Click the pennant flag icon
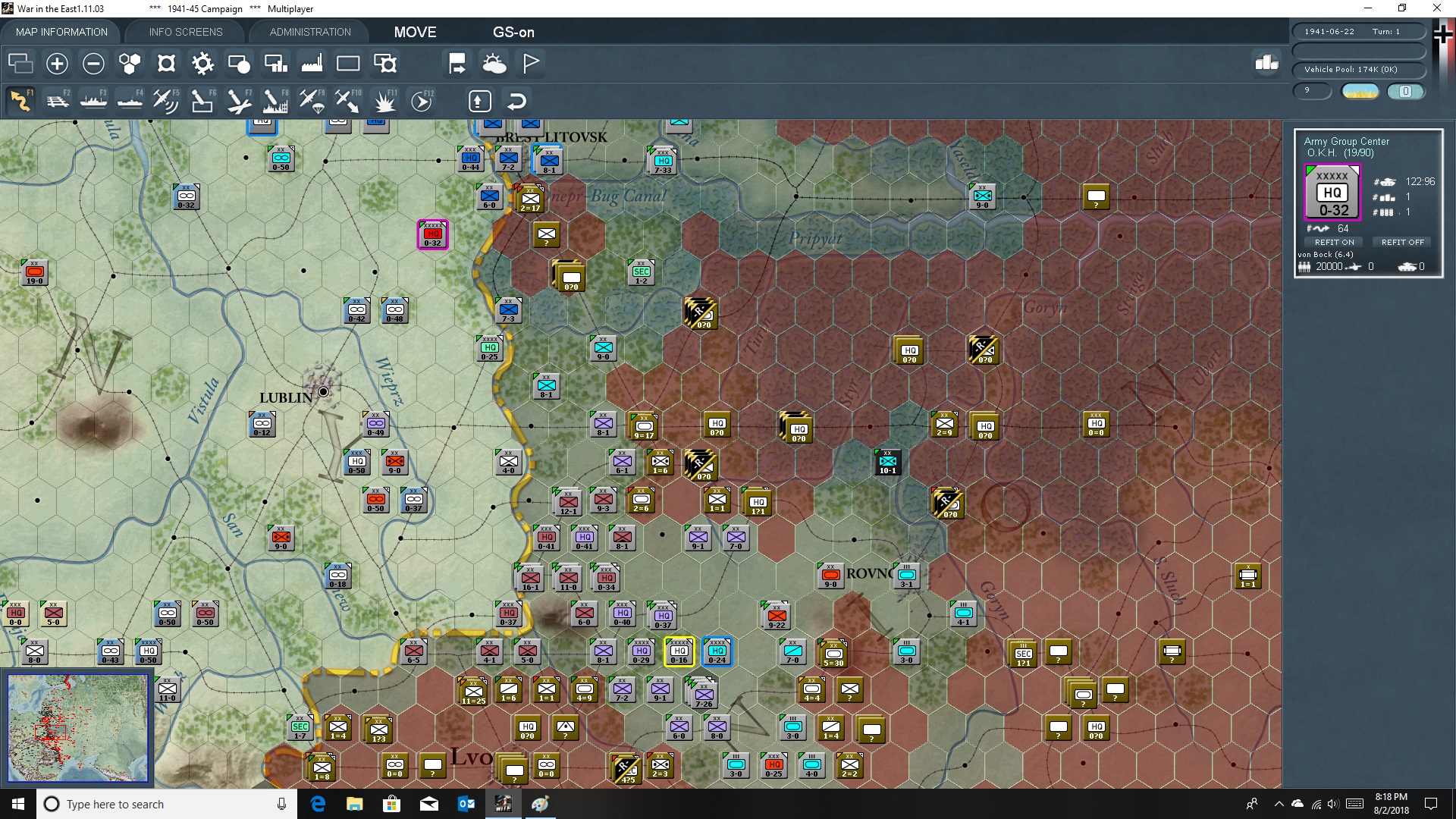1456x819 pixels. (530, 64)
